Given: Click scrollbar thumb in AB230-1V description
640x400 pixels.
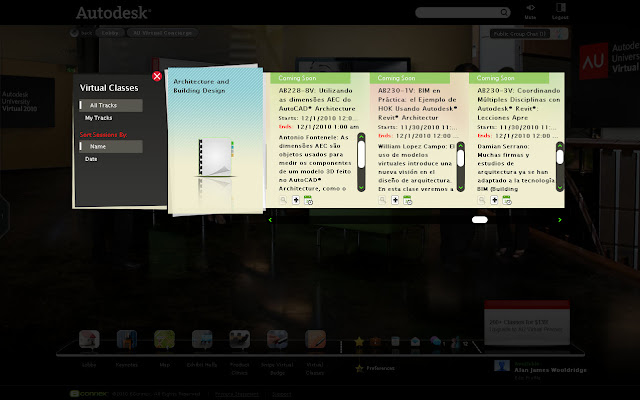Looking at the screenshot, I should pyautogui.click(x=461, y=158).
